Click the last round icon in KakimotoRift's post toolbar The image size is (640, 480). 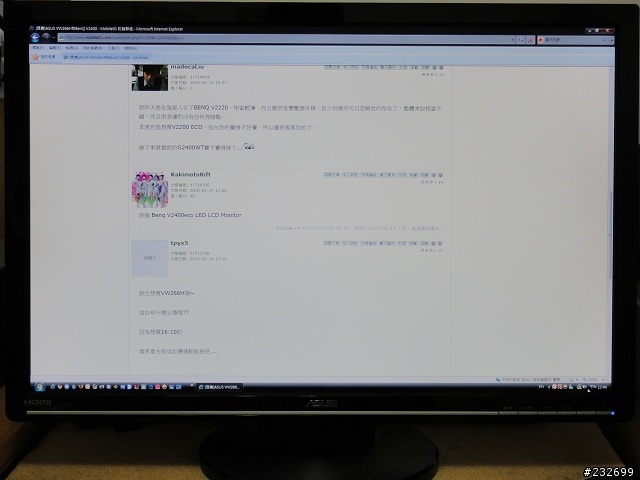pyautogui.click(x=441, y=175)
